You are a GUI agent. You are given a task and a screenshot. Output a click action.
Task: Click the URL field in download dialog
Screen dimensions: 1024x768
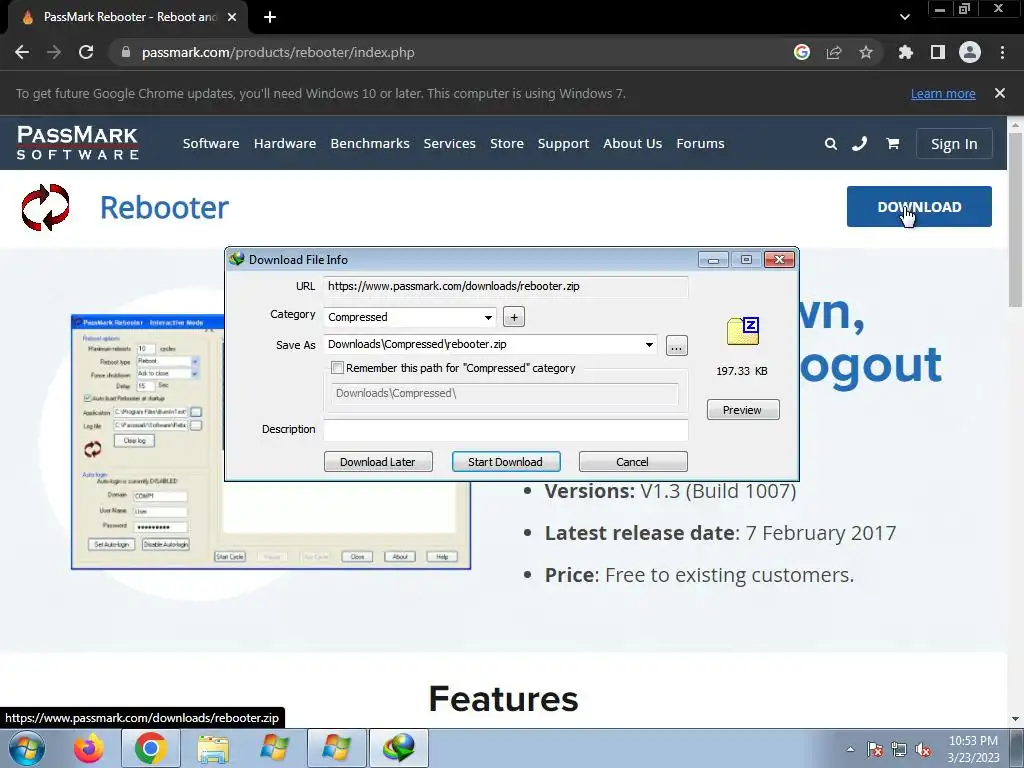tap(505, 286)
